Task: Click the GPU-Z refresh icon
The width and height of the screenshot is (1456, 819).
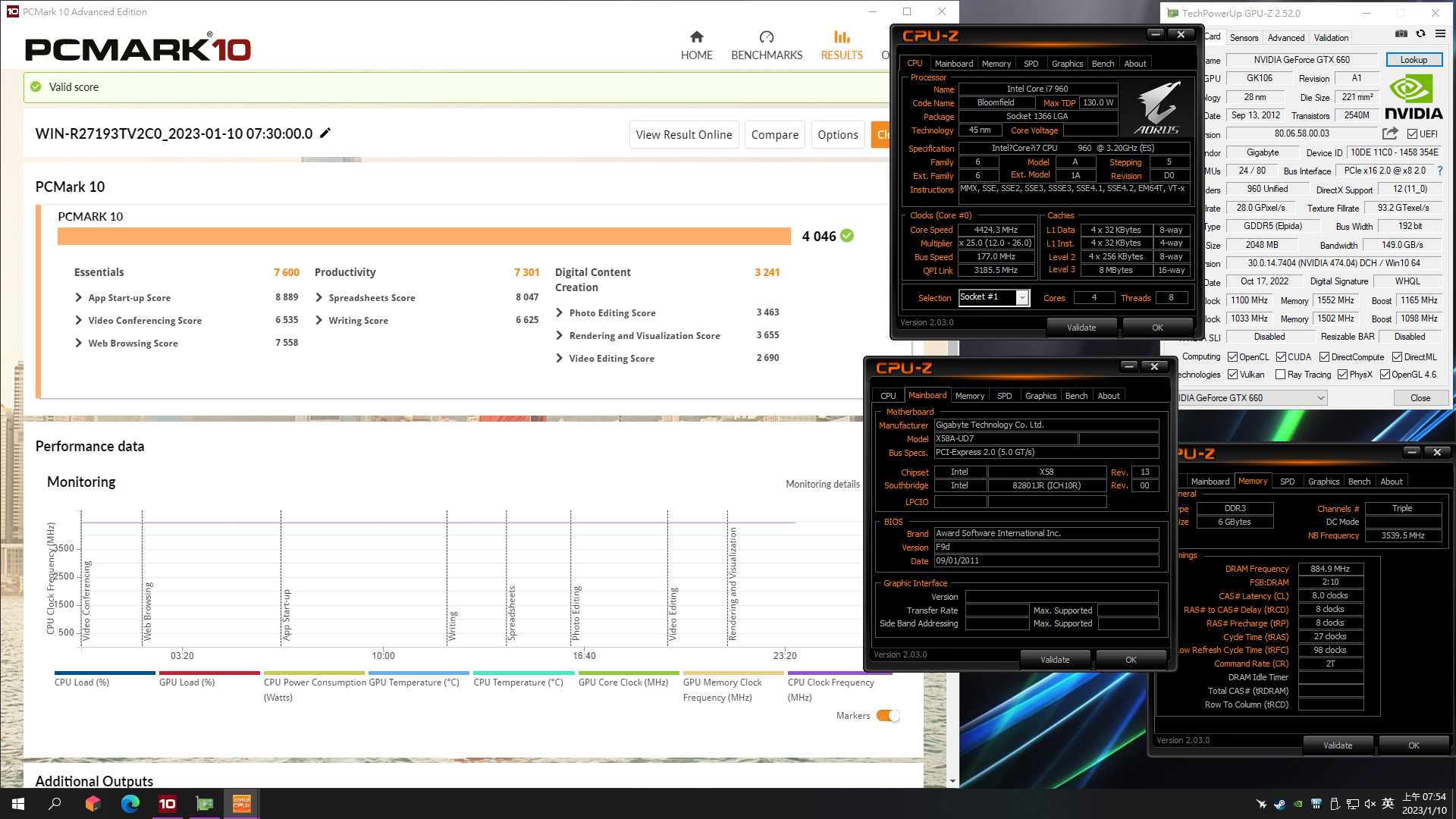Action: click(x=1421, y=33)
